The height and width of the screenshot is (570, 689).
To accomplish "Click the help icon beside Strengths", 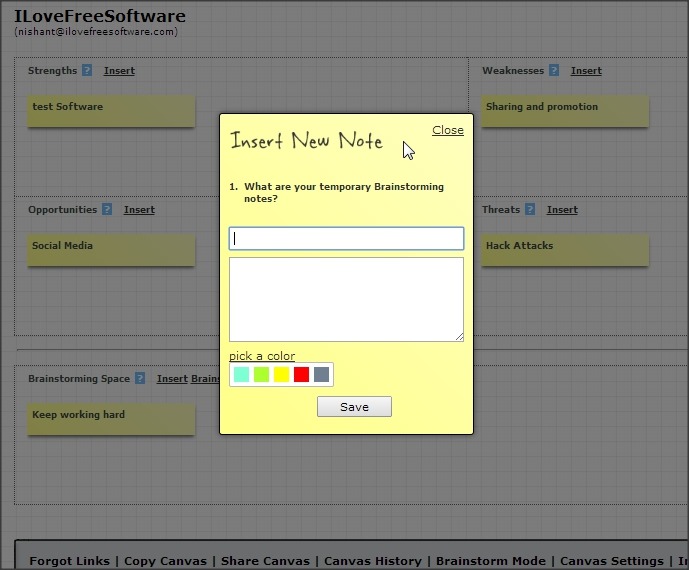I will [x=87, y=71].
